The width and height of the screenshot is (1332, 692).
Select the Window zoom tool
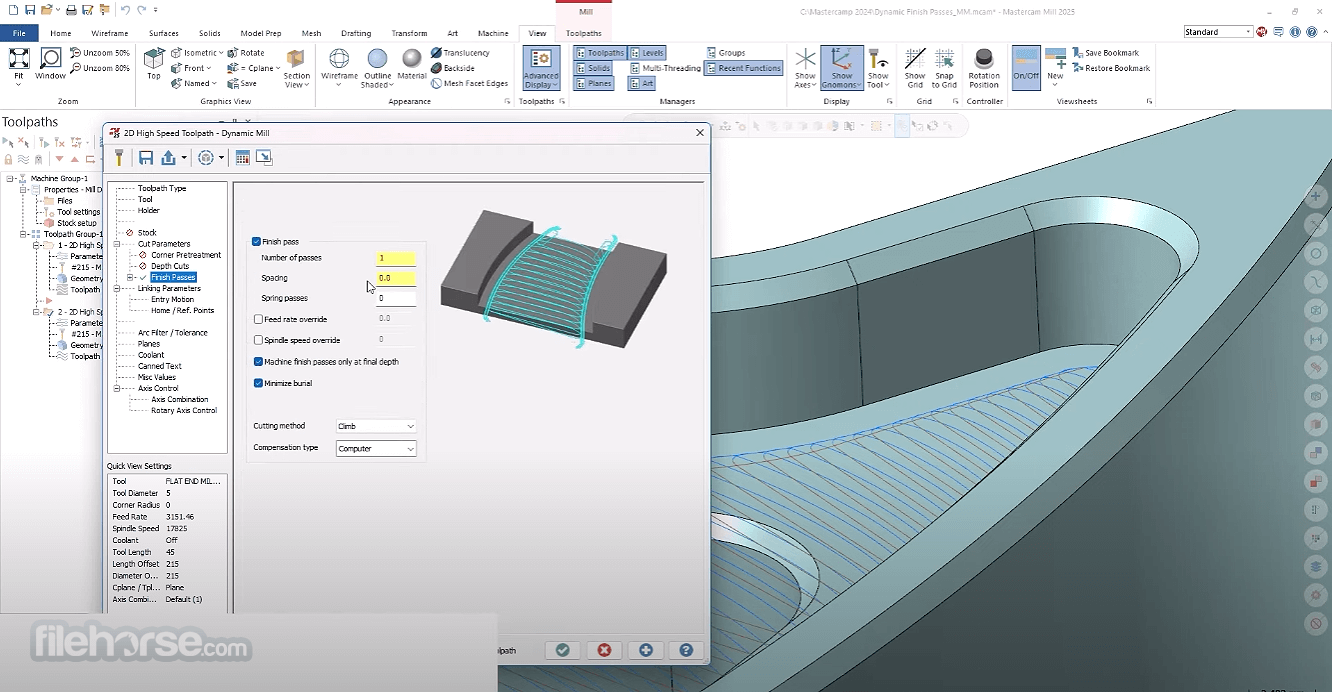click(x=50, y=63)
